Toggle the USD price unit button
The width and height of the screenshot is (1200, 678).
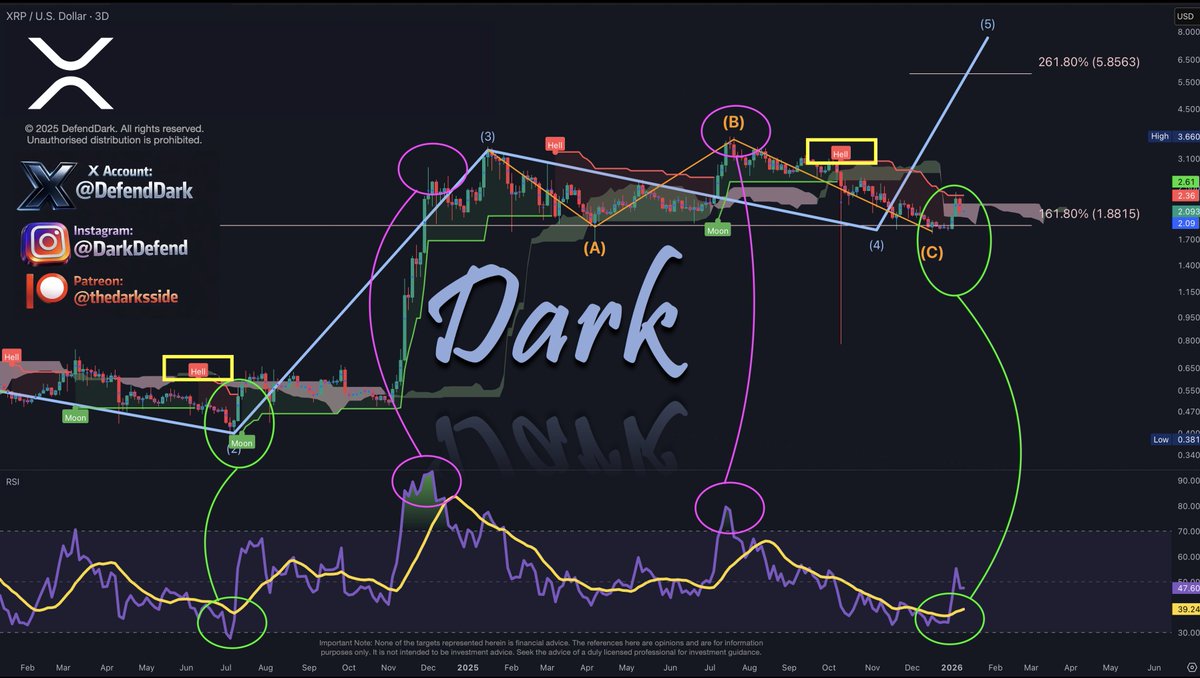[1186, 16]
